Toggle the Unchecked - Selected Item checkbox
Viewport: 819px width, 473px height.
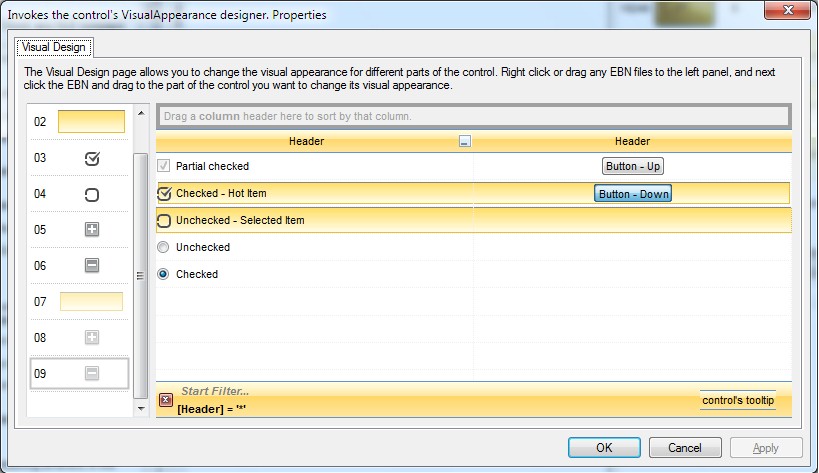click(x=165, y=220)
